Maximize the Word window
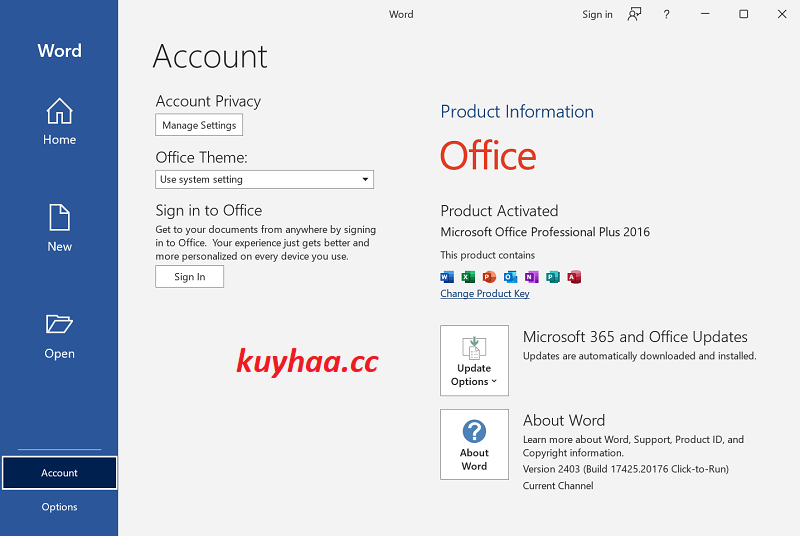Screen dimensions: 800x536 click(743, 14)
